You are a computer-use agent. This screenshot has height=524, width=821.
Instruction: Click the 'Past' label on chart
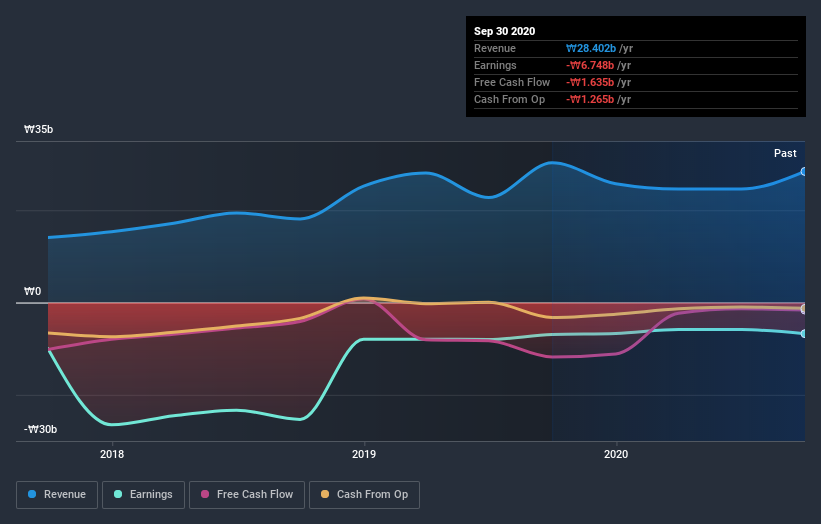785,153
